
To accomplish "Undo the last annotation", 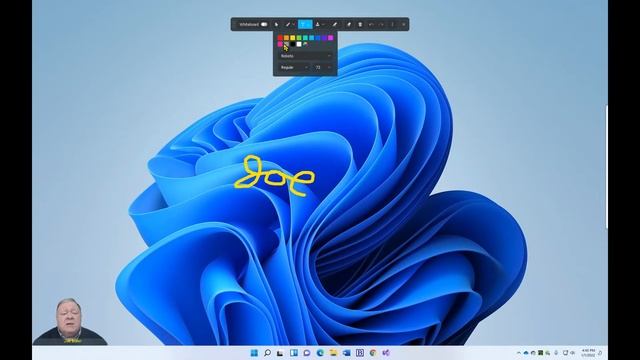I will [371, 24].
